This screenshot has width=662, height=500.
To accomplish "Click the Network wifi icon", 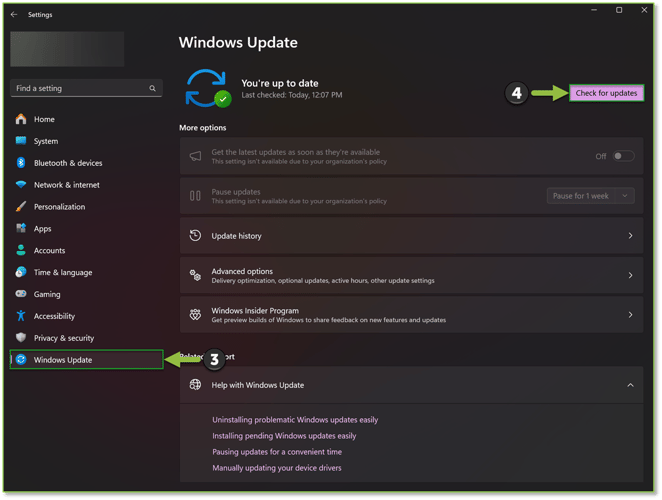I will click(x=21, y=185).
